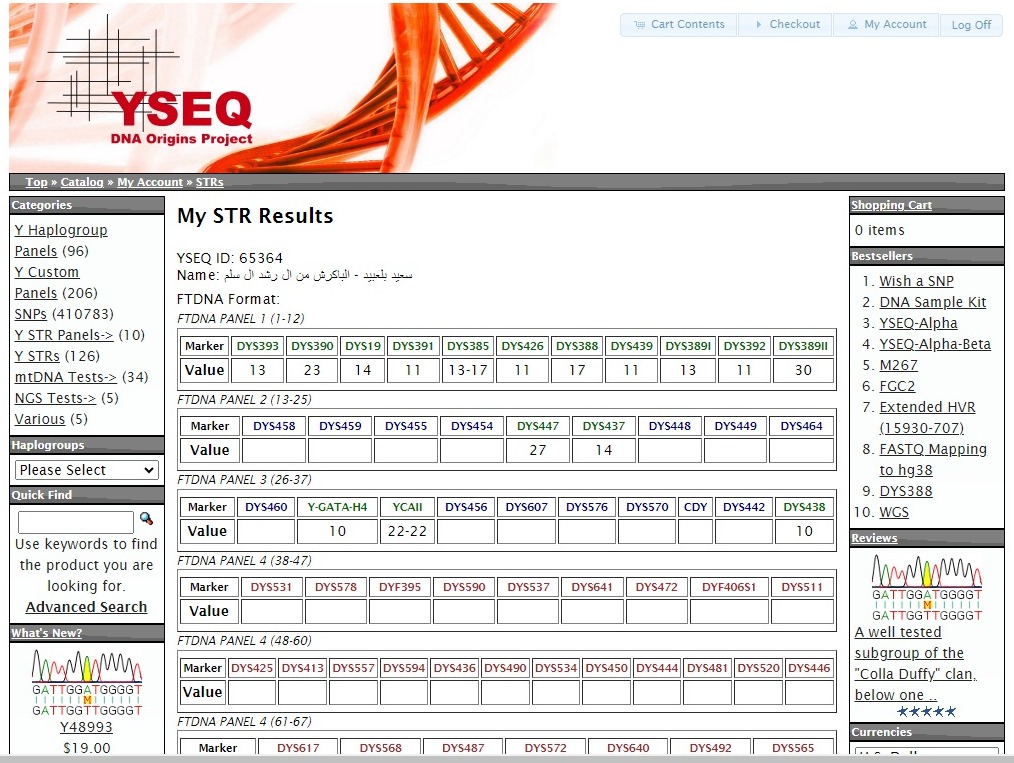1014x763 pixels.
Task: Click the Advanced Search link
Action: [87, 607]
